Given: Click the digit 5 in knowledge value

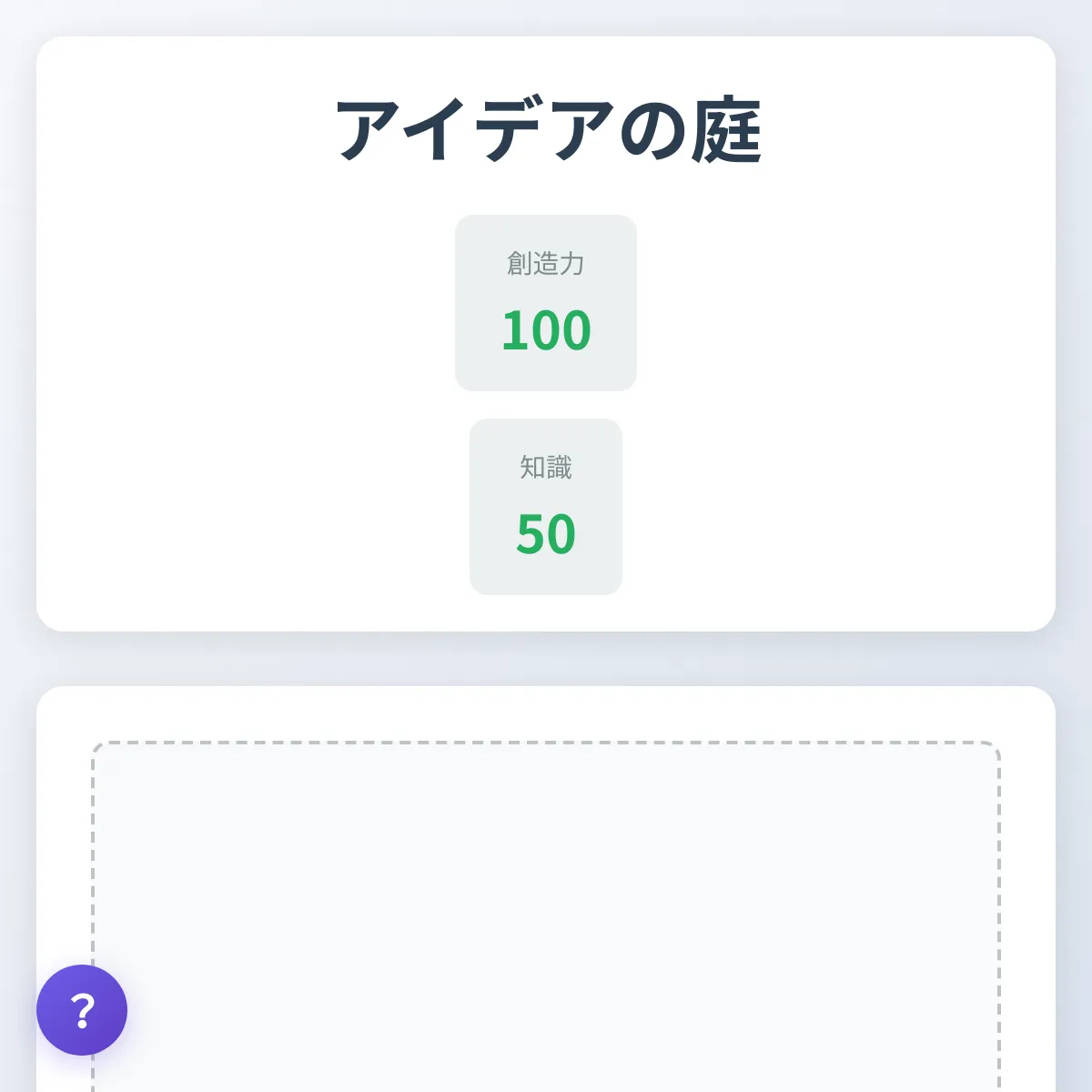Looking at the screenshot, I should click(531, 533).
